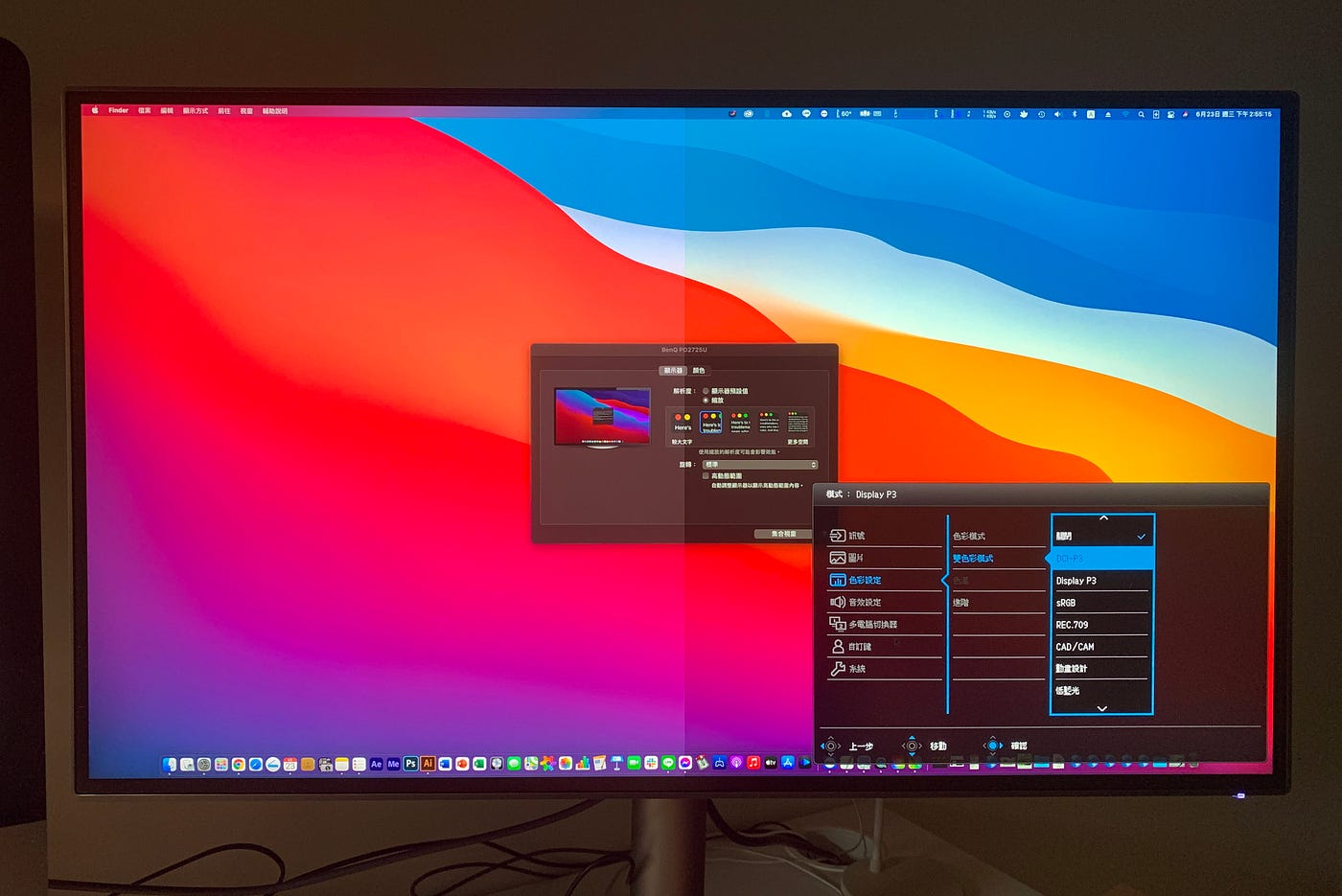This screenshot has width=1342, height=896.
Task: Choose Display P3 in OSD list
Action: [x=1102, y=581]
